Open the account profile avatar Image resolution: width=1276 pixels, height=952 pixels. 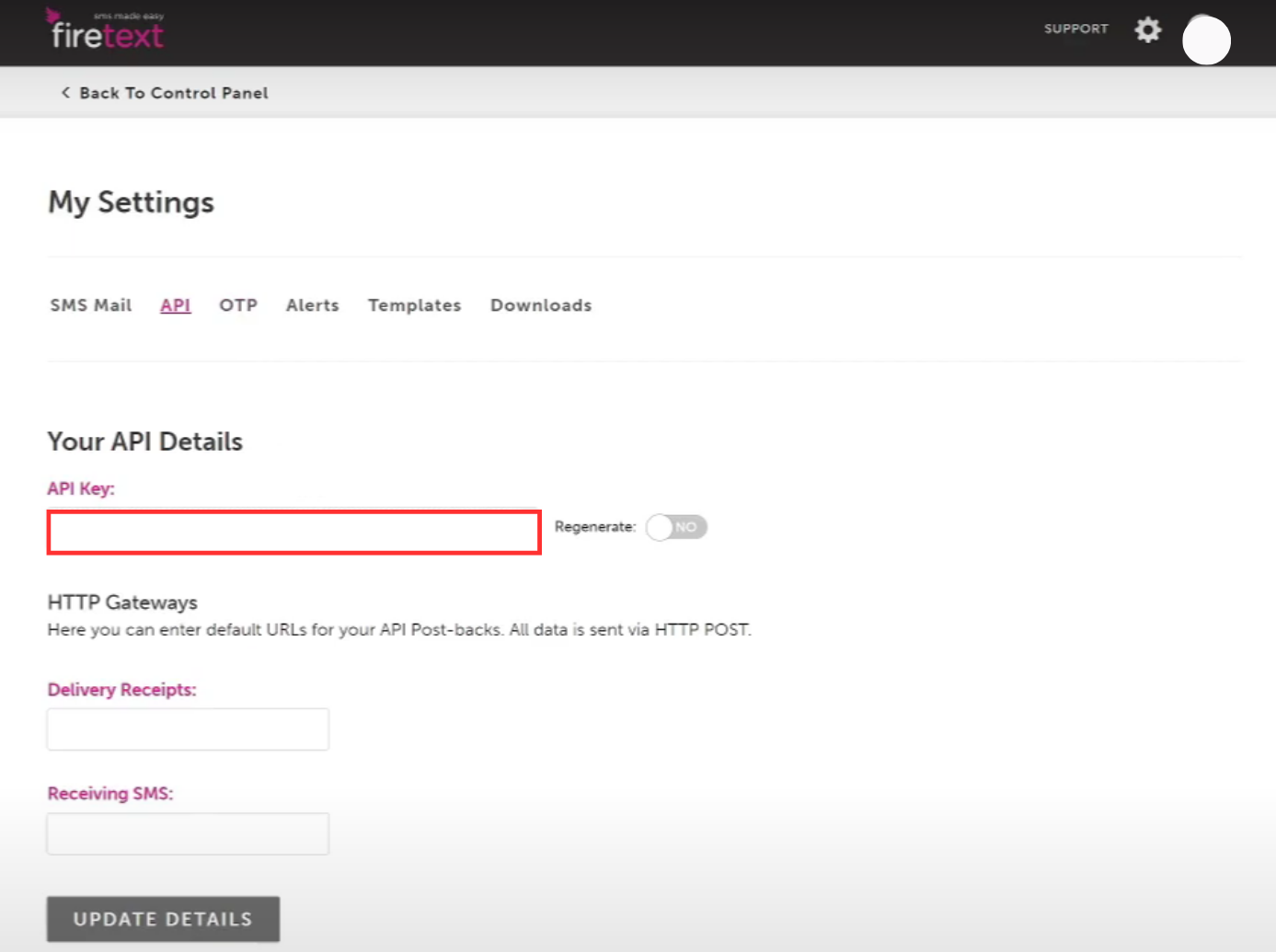1206,40
